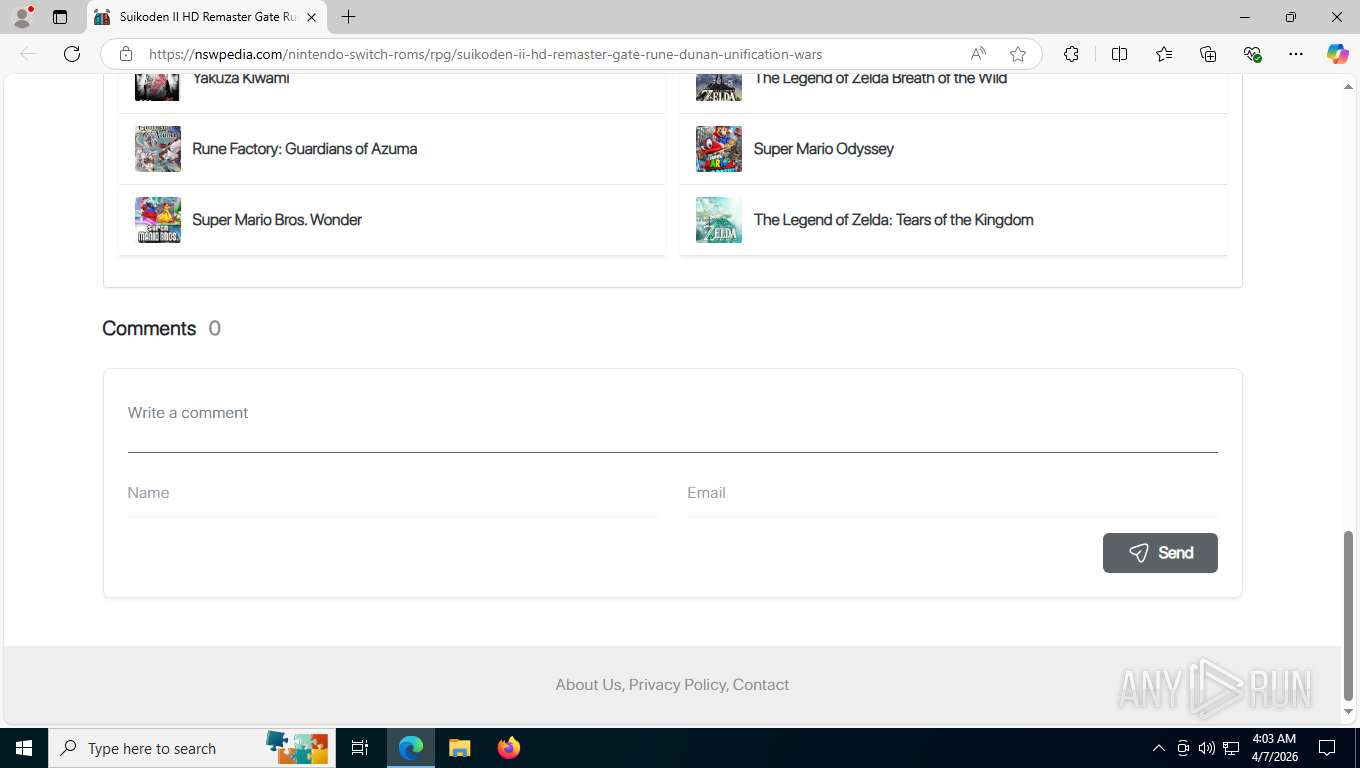The width and height of the screenshot is (1360, 768).
Task: Open the Extensions puzzle icon
Action: (1071, 54)
